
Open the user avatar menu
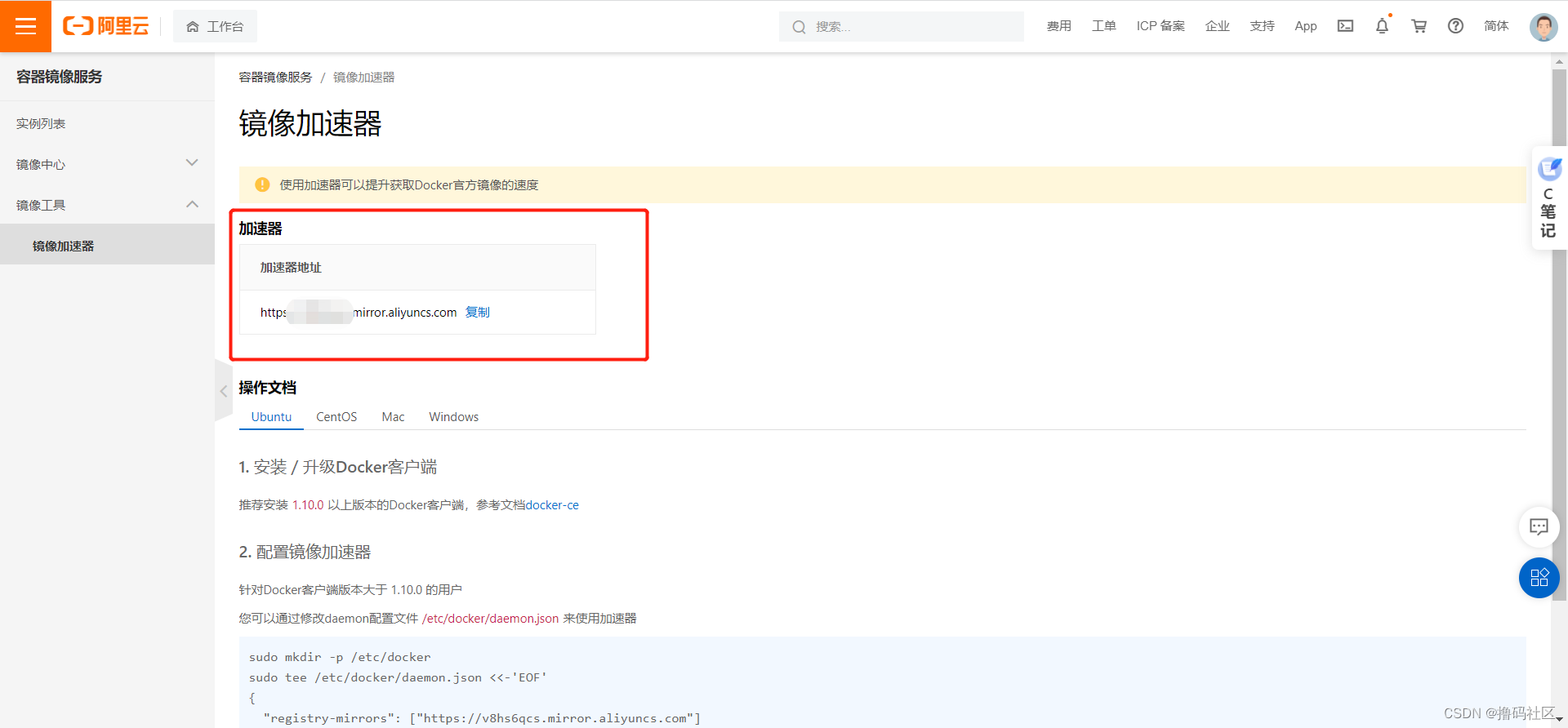click(1543, 27)
